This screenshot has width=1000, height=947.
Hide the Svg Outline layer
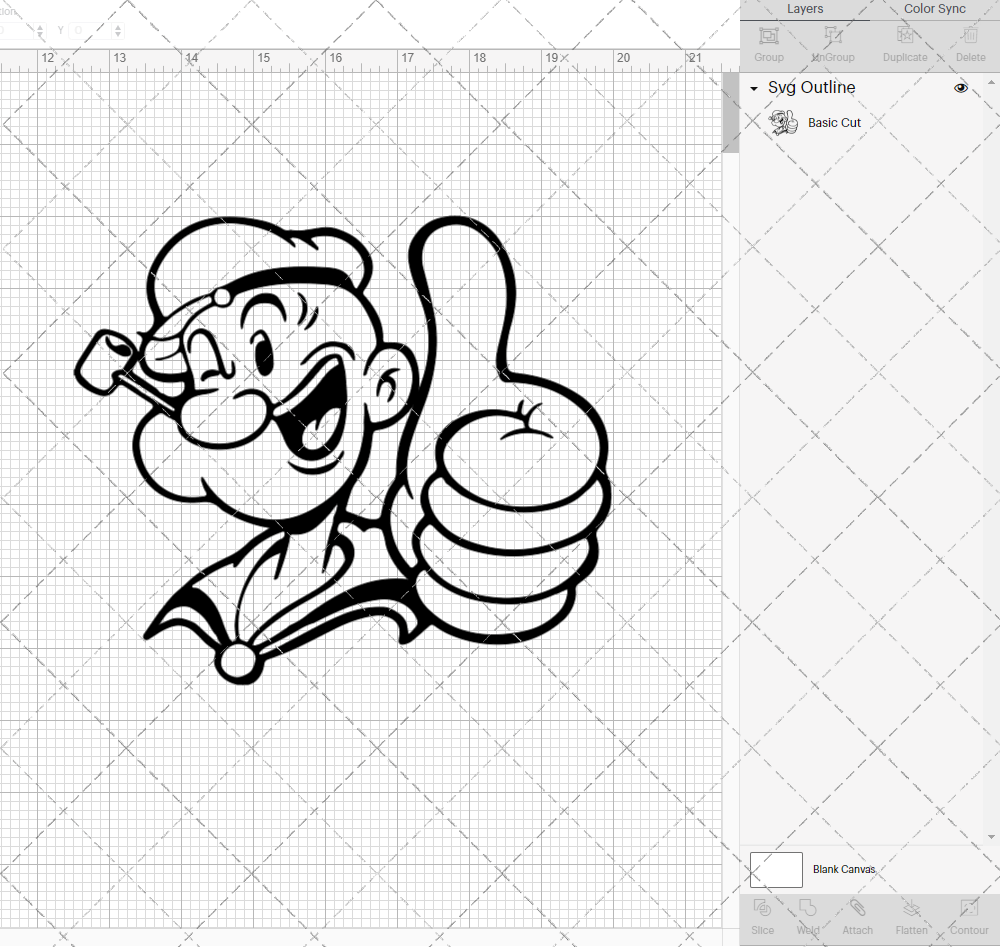click(961, 88)
